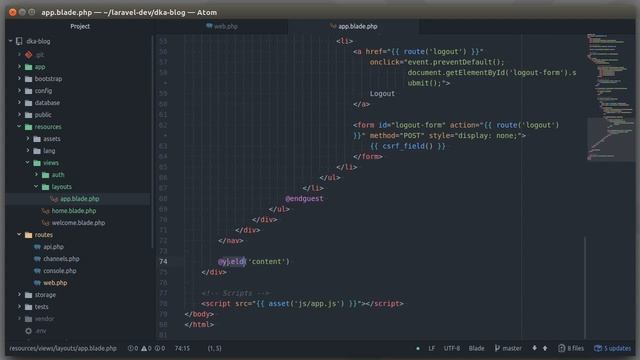This screenshot has height=360, width=640.
Task: Click the config folder icon
Action: tap(28, 91)
